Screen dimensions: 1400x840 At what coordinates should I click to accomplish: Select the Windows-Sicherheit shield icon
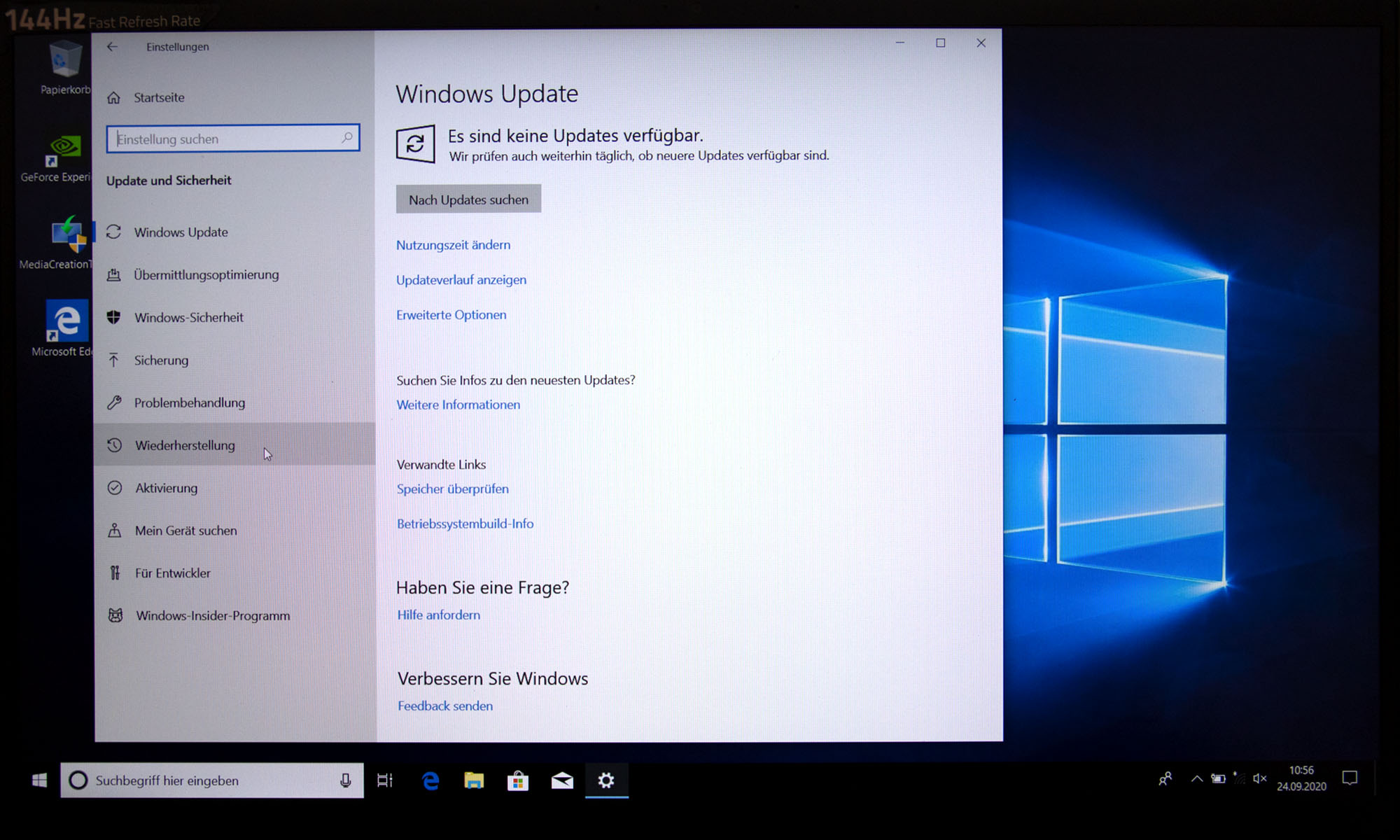(x=114, y=317)
